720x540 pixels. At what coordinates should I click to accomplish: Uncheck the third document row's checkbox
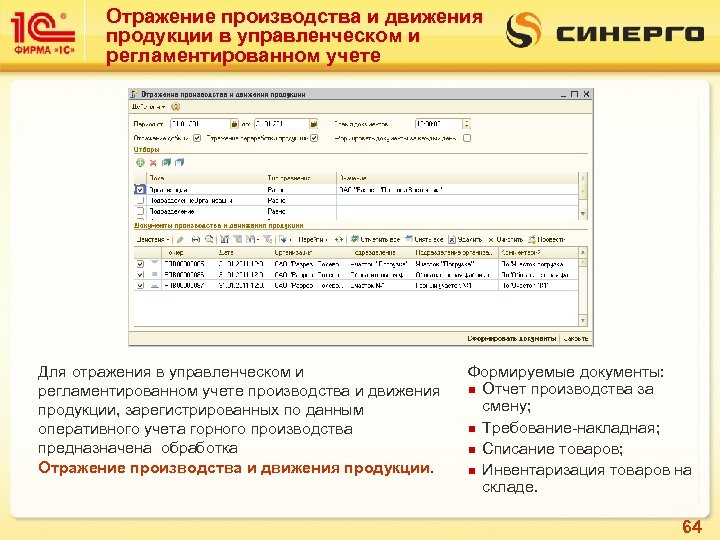click(140, 285)
